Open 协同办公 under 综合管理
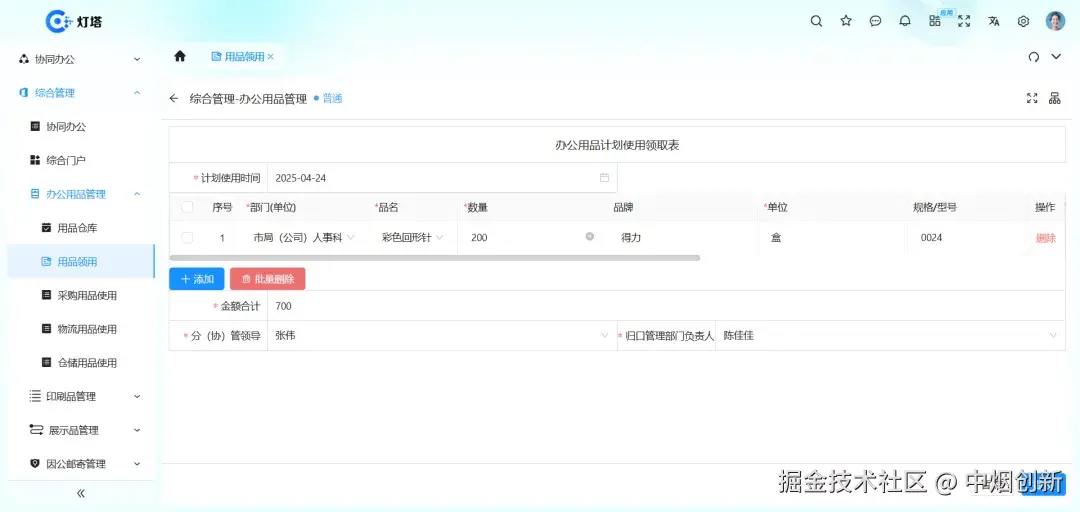1080x512 pixels. pyautogui.click(x=81, y=127)
